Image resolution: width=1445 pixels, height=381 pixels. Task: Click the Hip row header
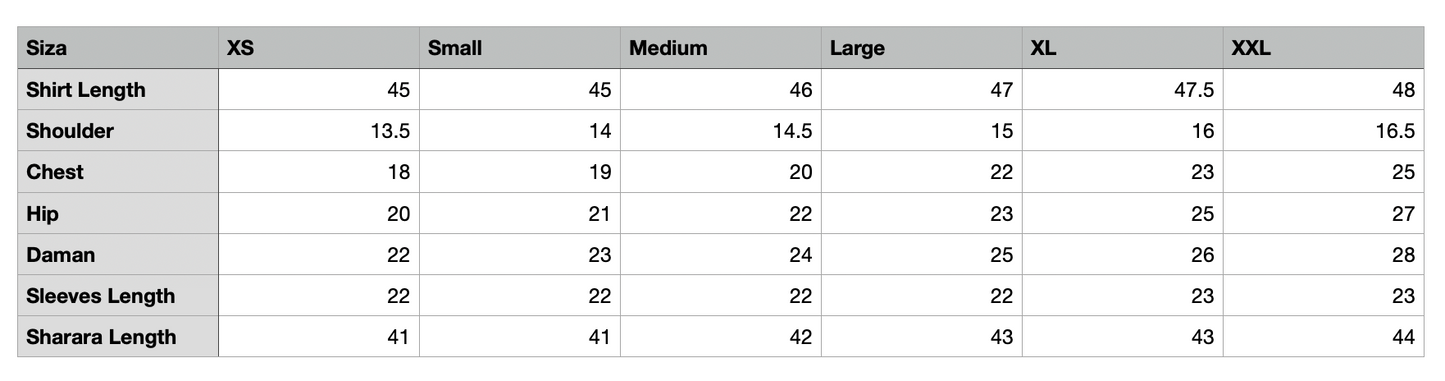click(118, 213)
